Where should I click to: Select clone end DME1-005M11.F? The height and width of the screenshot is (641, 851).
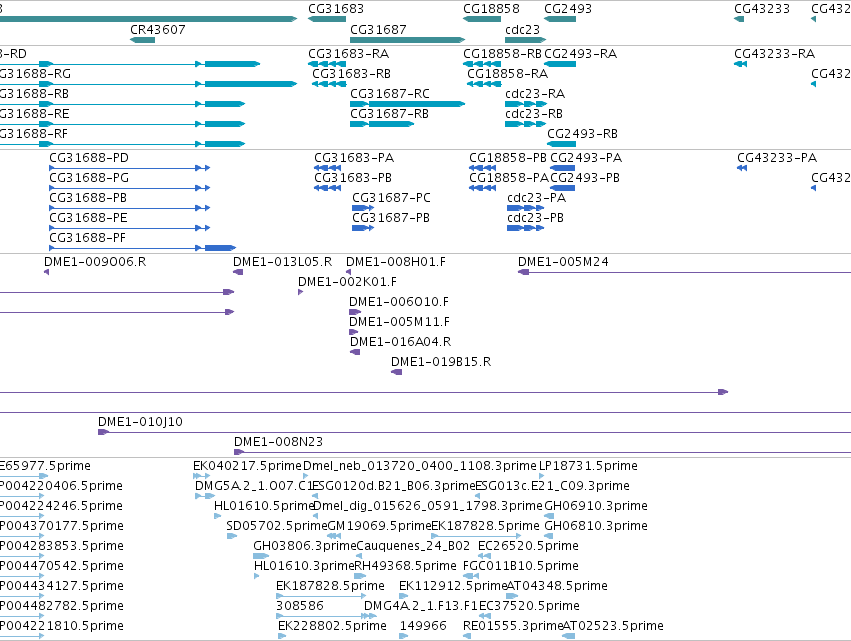coord(399,322)
